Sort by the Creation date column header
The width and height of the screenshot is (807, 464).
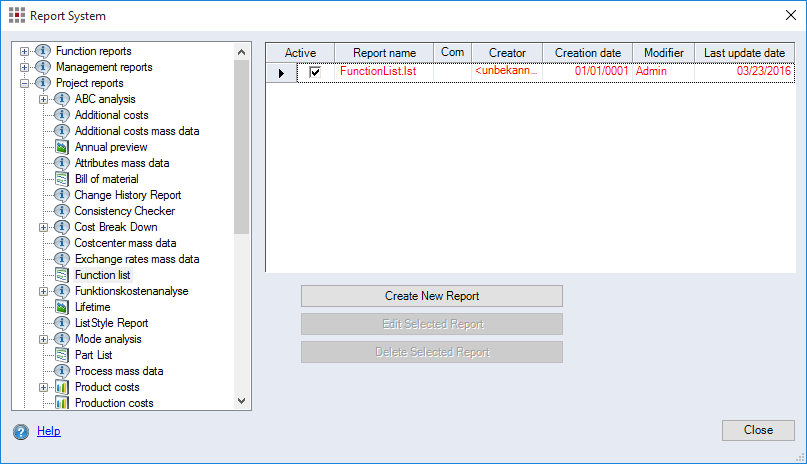587,52
